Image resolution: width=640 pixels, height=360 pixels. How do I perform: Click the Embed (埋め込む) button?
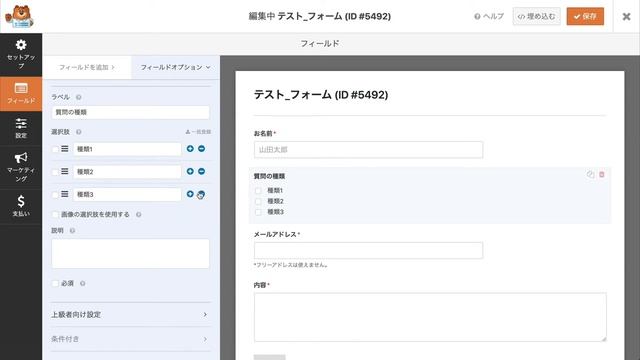(x=536, y=16)
